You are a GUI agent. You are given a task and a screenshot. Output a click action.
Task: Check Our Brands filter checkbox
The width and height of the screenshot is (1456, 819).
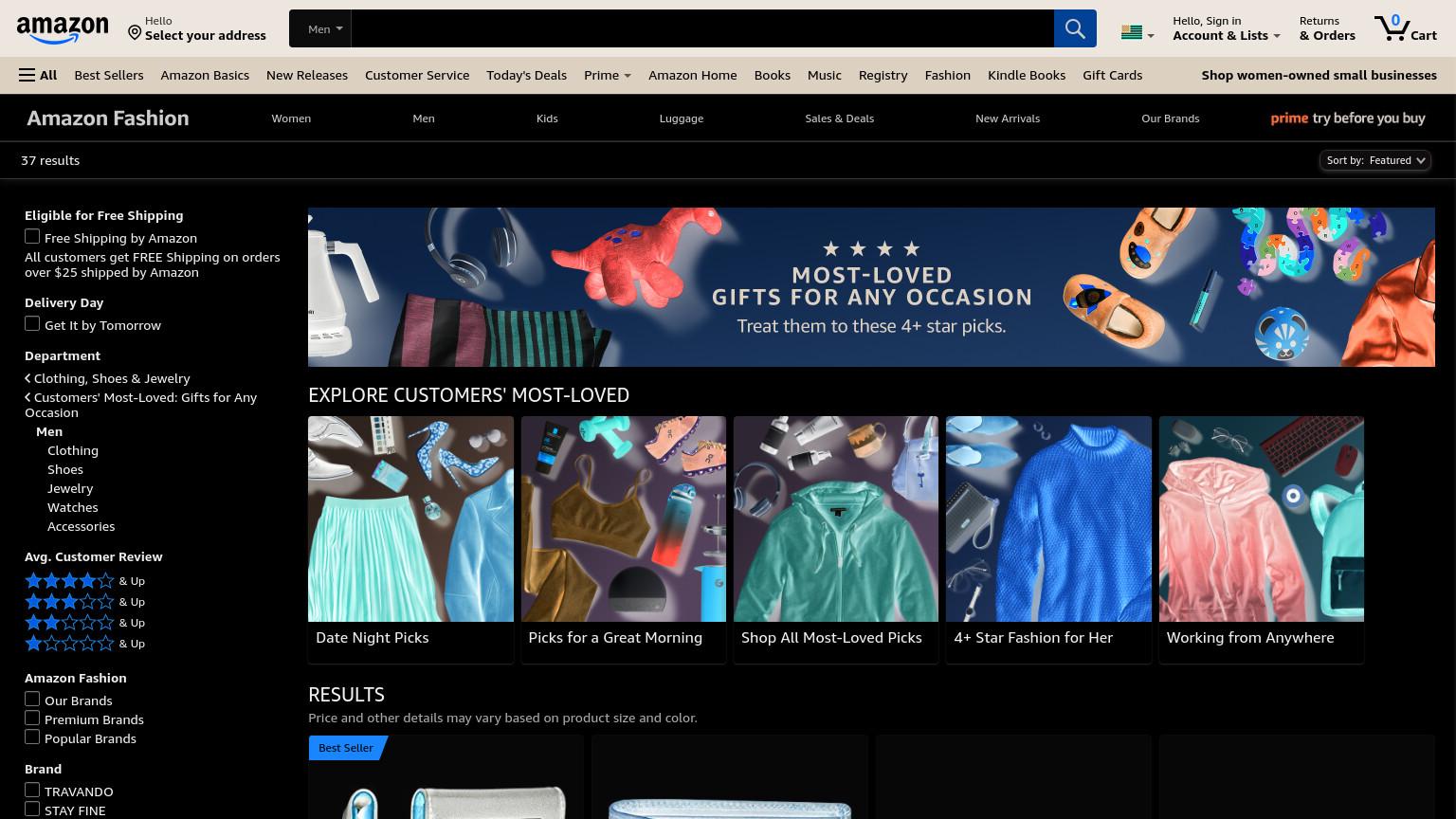[32, 700]
